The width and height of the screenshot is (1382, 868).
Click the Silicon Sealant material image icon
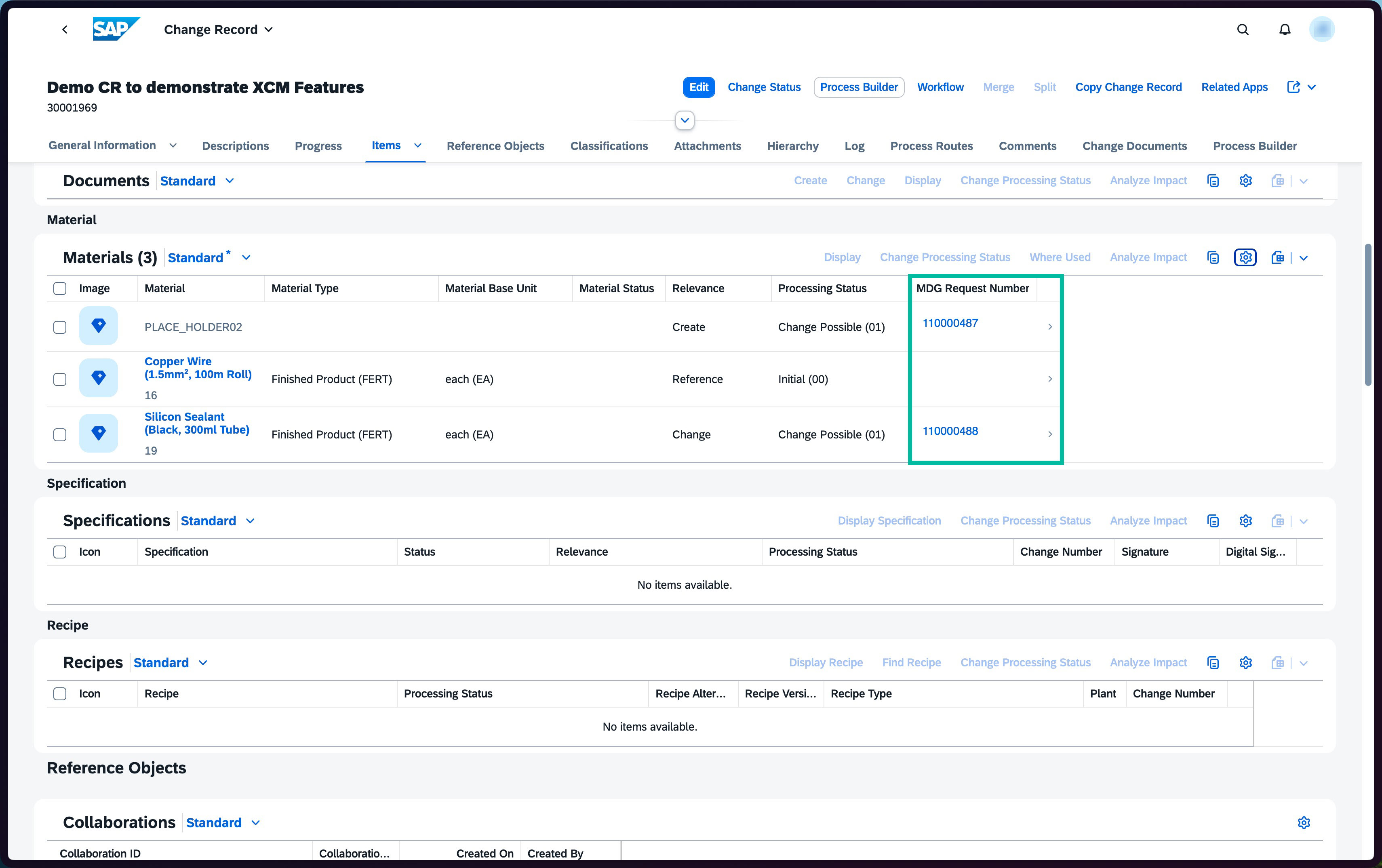coord(99,433)
